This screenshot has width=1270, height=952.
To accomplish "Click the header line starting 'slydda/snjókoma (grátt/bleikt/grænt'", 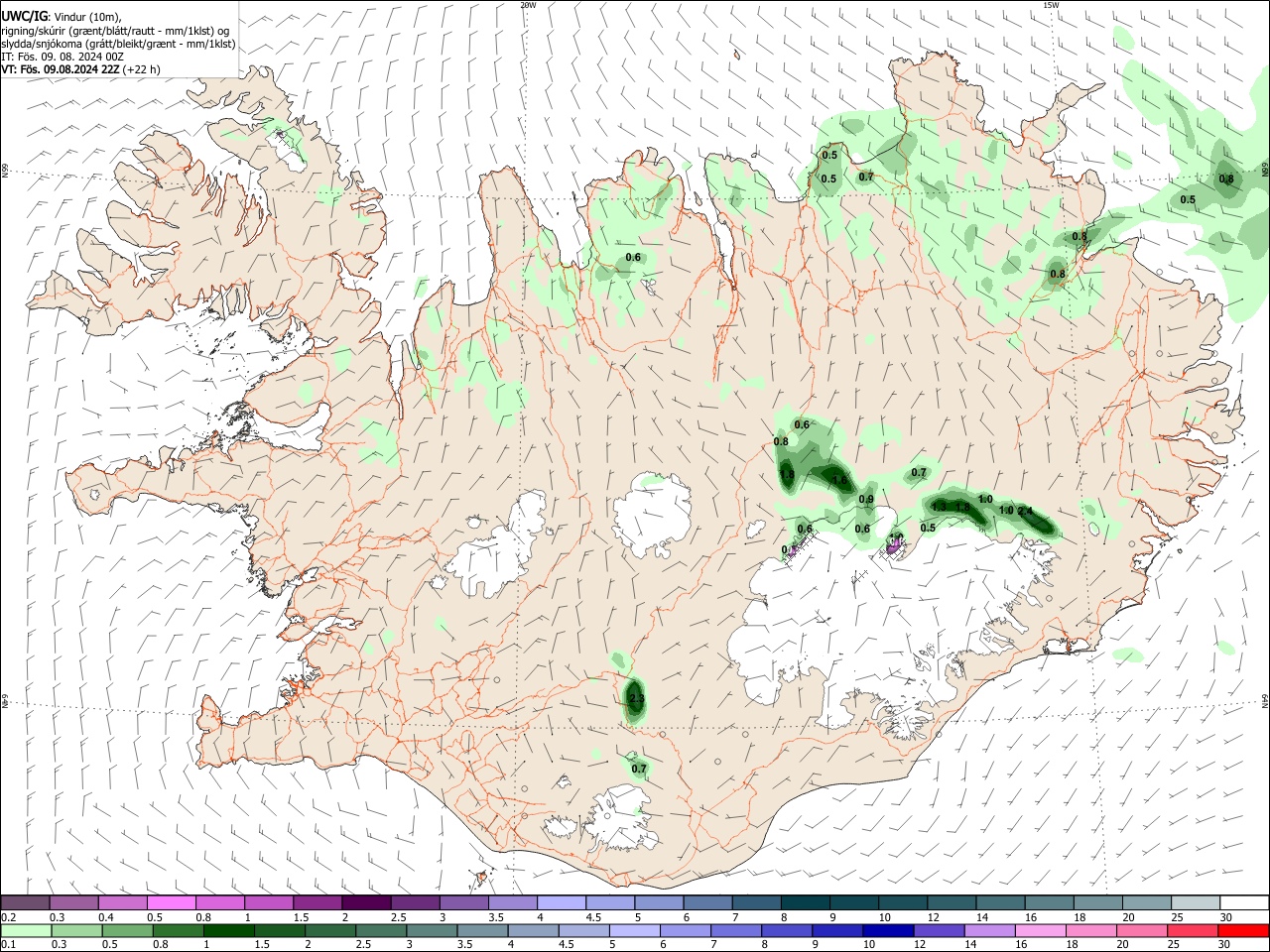I will pyautogui.click(x=118, y=44).
